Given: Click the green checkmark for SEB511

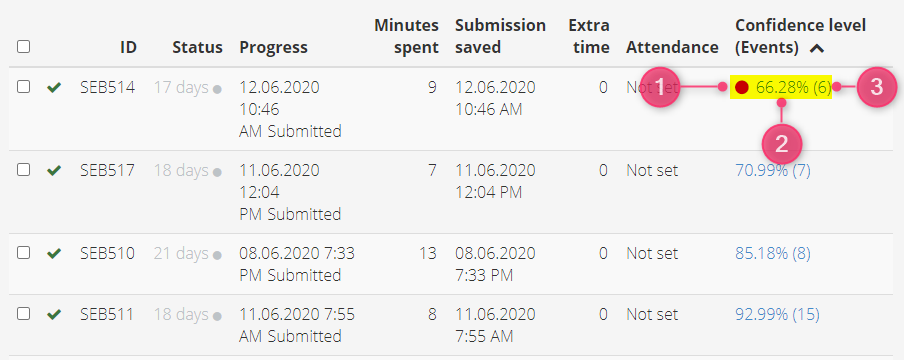Looking at the screenshot, I should tap(54, 315).
